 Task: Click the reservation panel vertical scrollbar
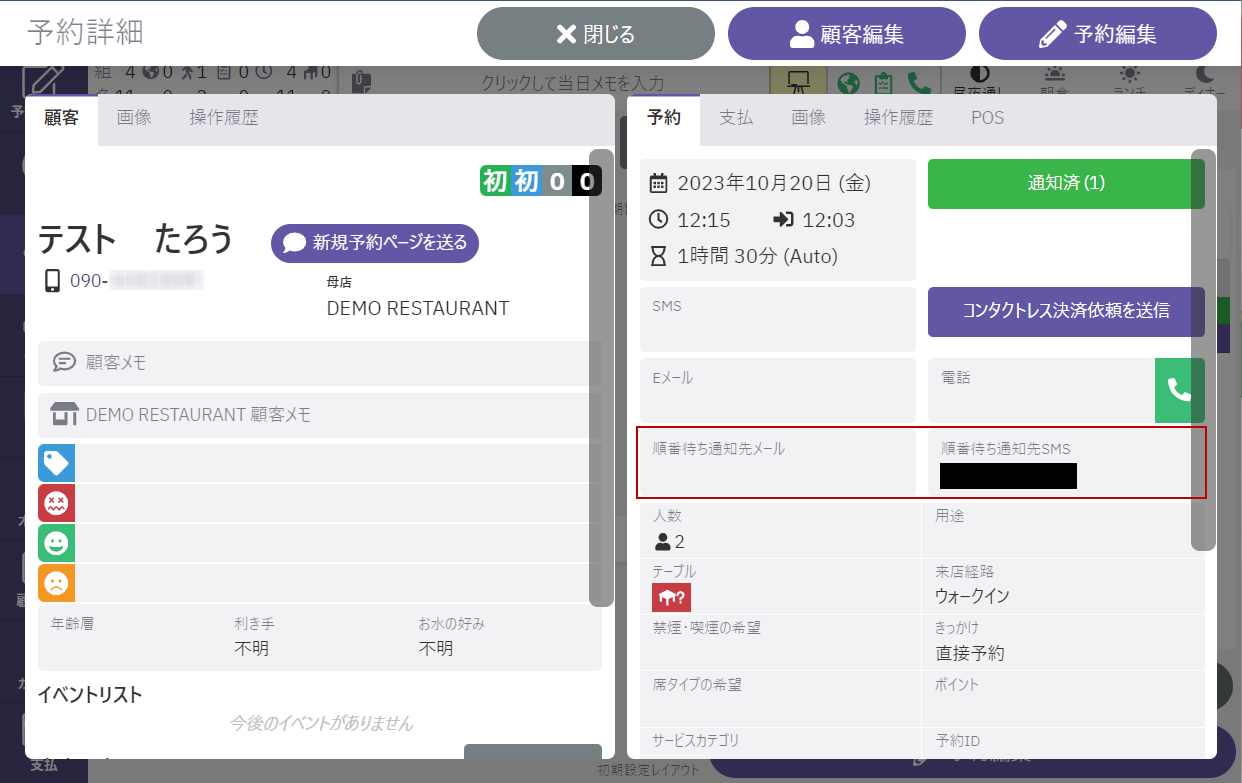(1203, 350)
